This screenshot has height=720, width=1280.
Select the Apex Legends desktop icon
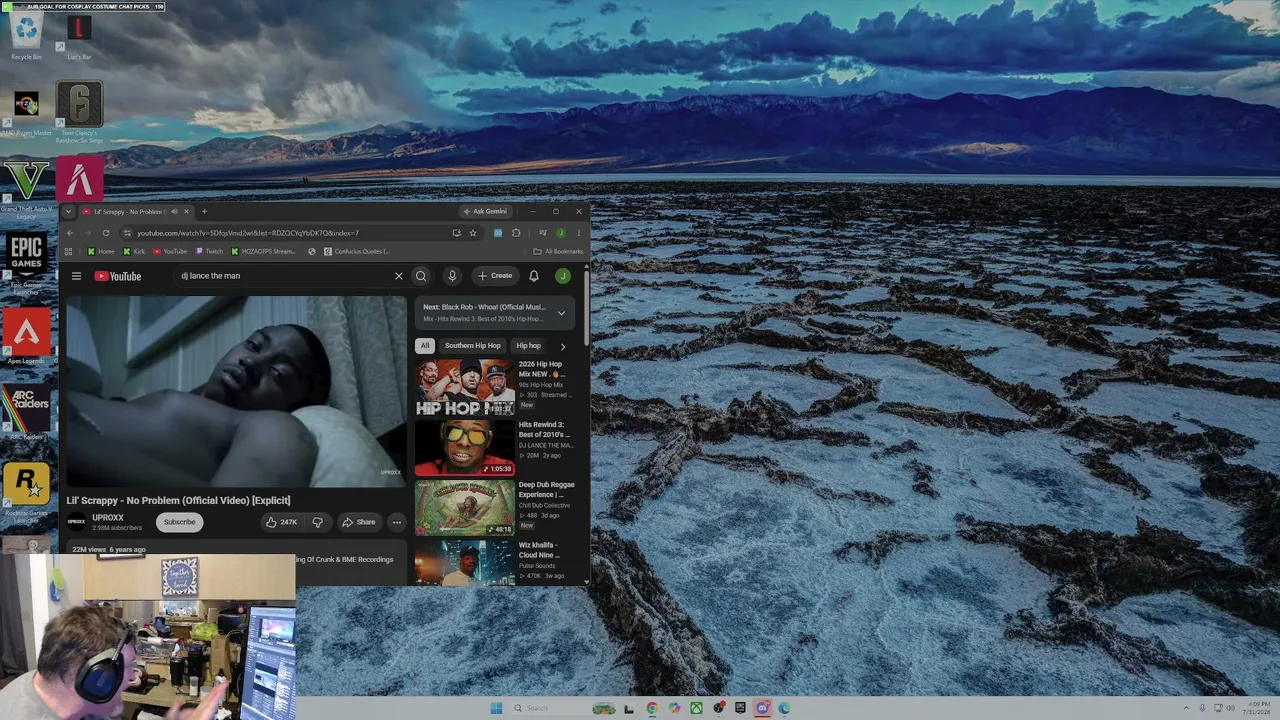point(26,338)
